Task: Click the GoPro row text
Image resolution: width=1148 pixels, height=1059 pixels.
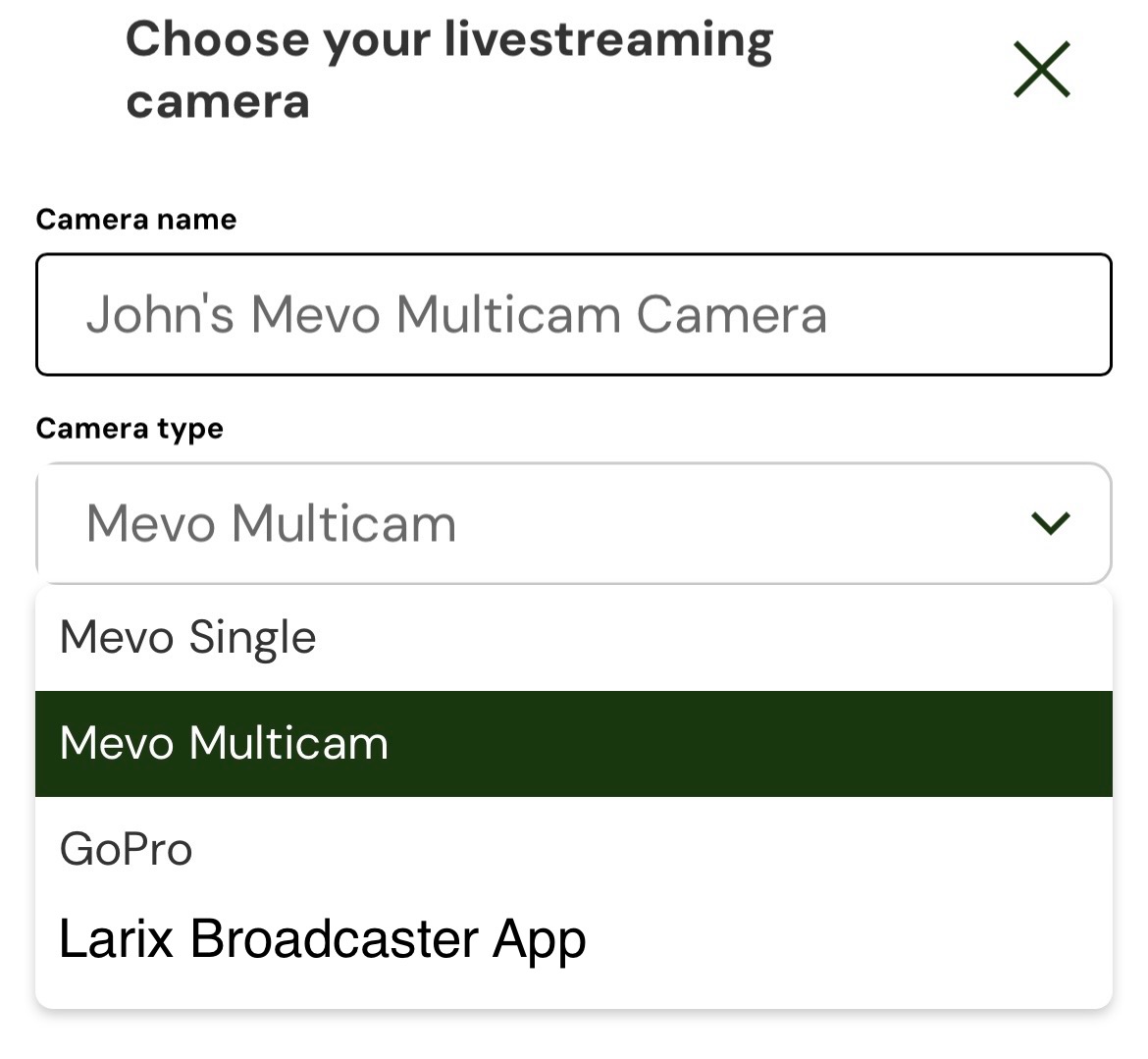Action: [x=126, y=849]
